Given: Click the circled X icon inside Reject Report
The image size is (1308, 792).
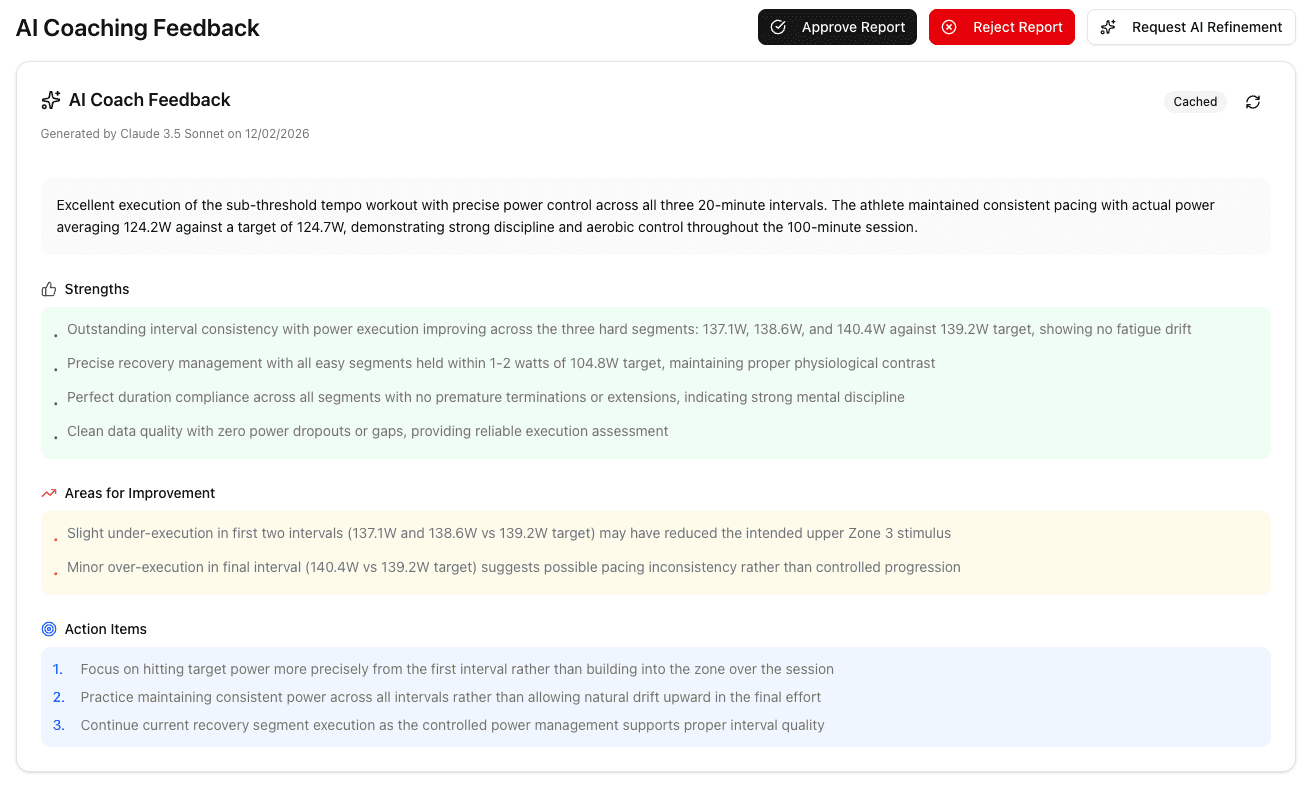Looking at the screenshot, I should click(948, 27).
